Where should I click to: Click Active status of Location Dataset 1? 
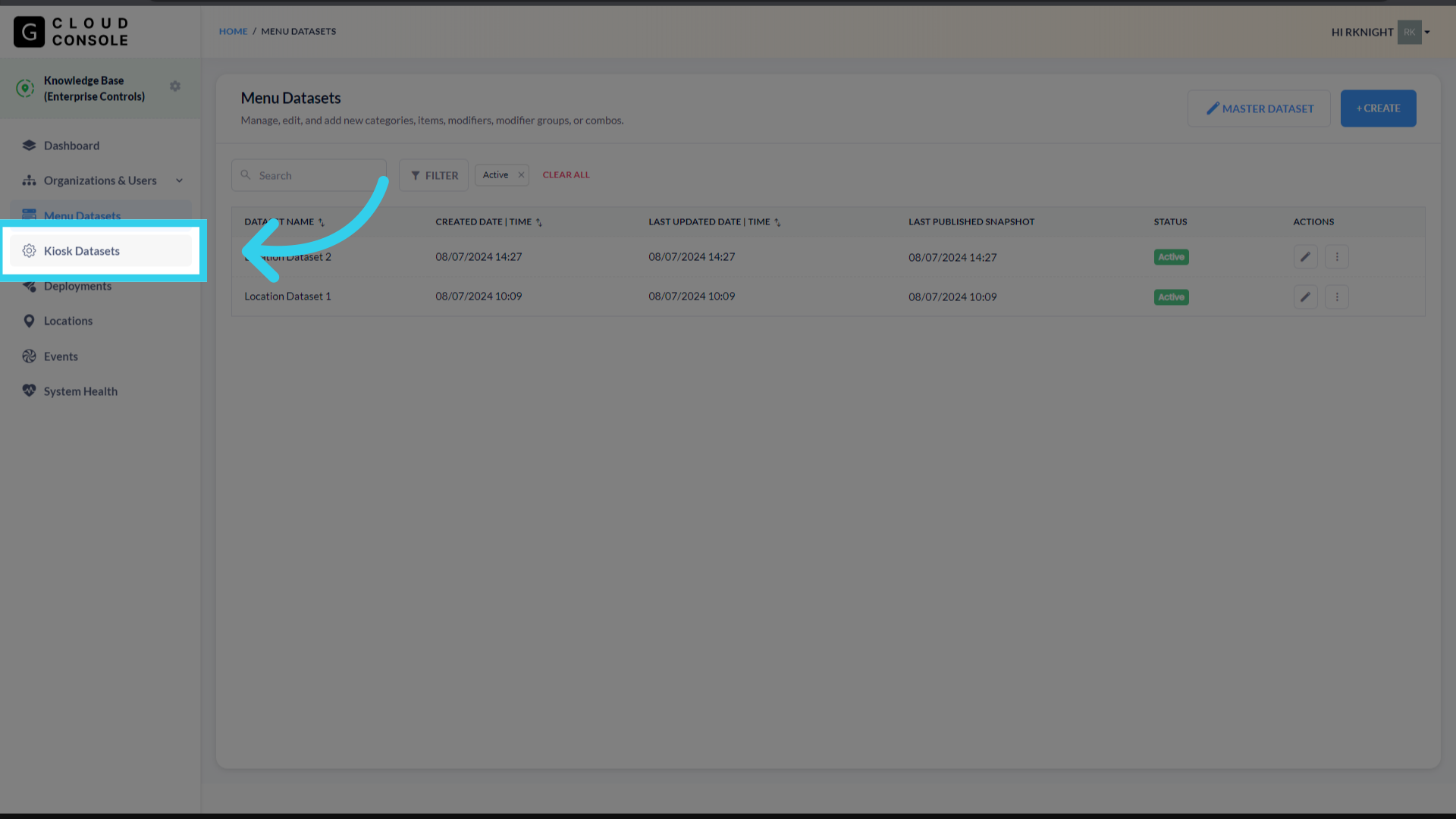1171,297
